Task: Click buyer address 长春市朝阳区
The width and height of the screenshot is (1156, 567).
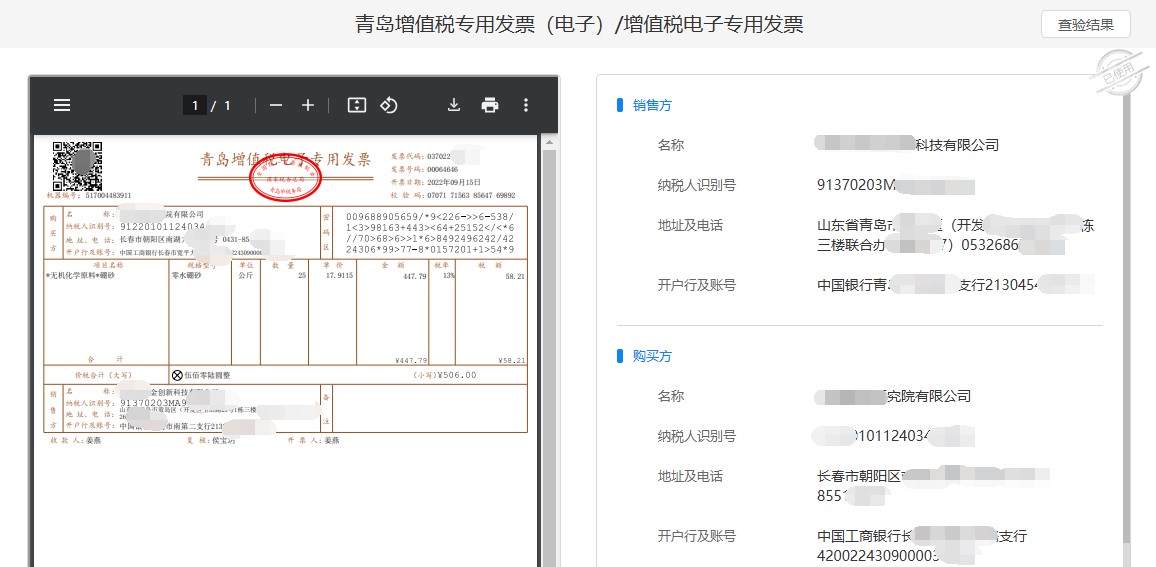Action: pyautogui.click(x=860, y=476)
